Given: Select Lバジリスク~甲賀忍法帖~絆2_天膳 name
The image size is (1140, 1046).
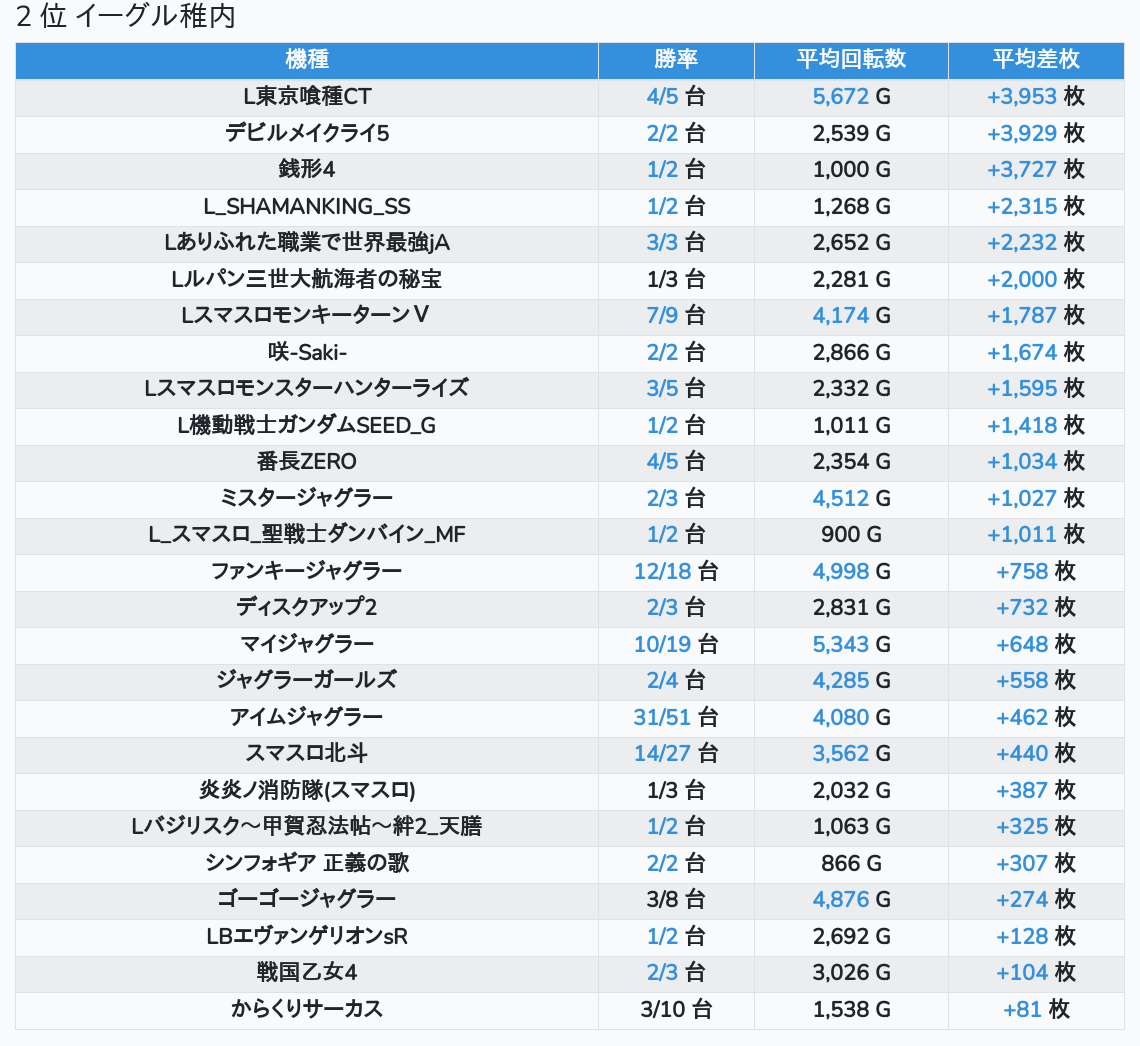Looking at the screenshot, I should (x=307, y=827).
